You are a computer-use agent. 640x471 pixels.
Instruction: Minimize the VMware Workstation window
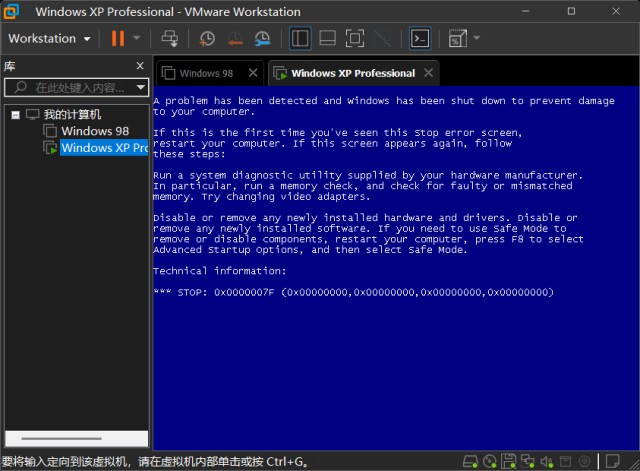pyautogui.click(x=526, y=11)
